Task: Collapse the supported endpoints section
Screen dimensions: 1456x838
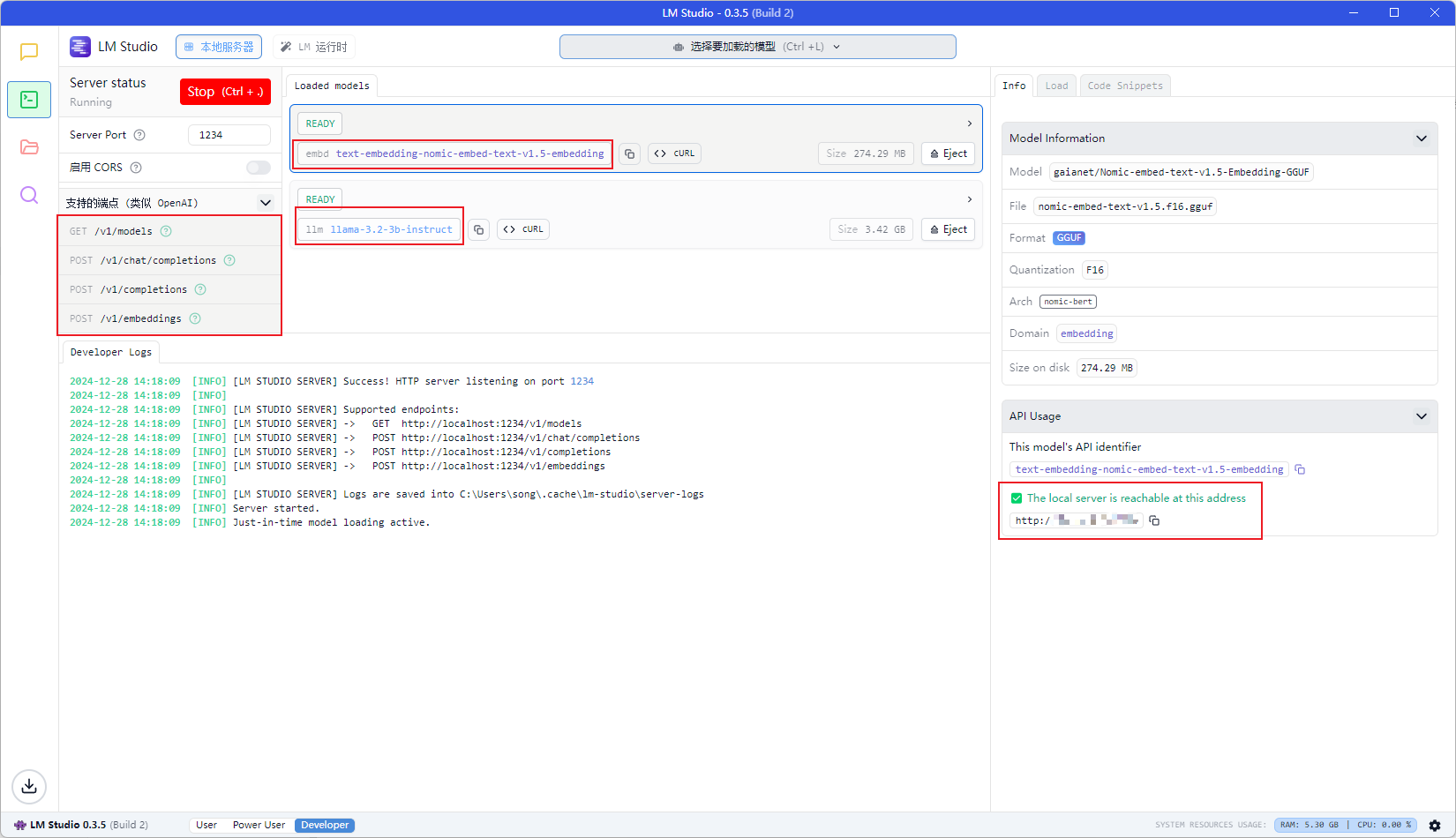Action: (266, 203)
